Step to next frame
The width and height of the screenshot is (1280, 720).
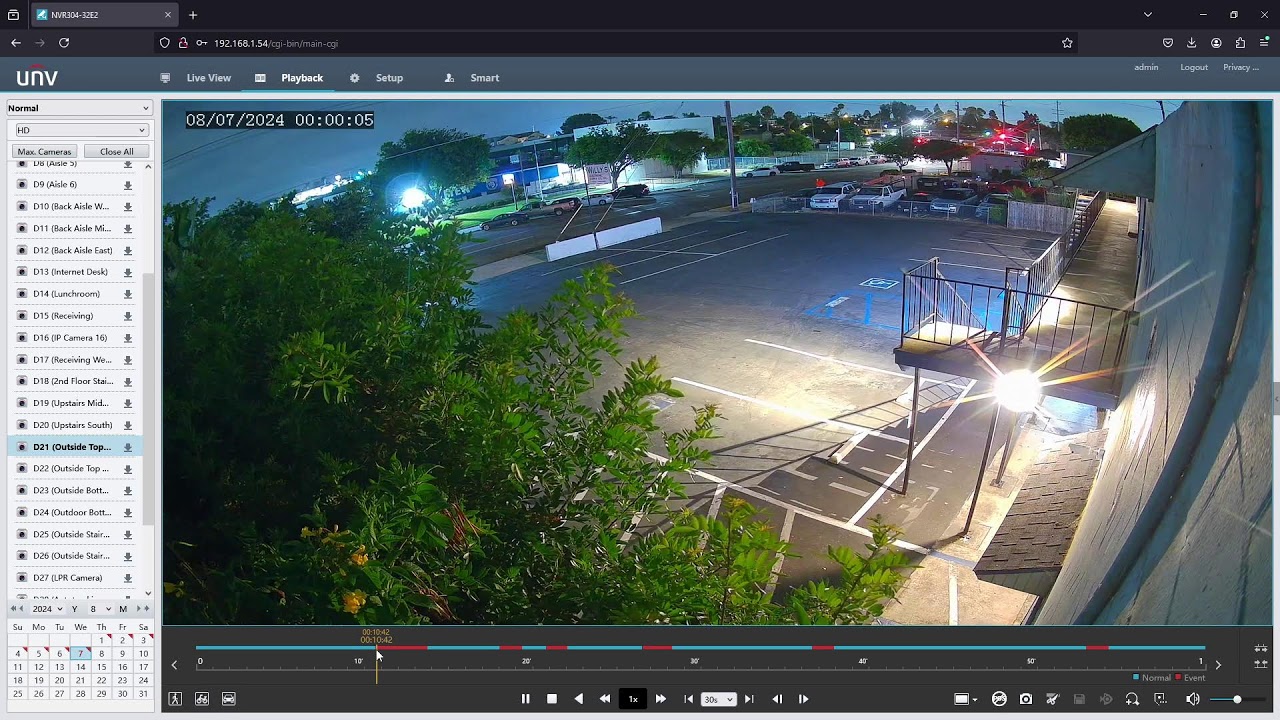(x=803, y=699)
